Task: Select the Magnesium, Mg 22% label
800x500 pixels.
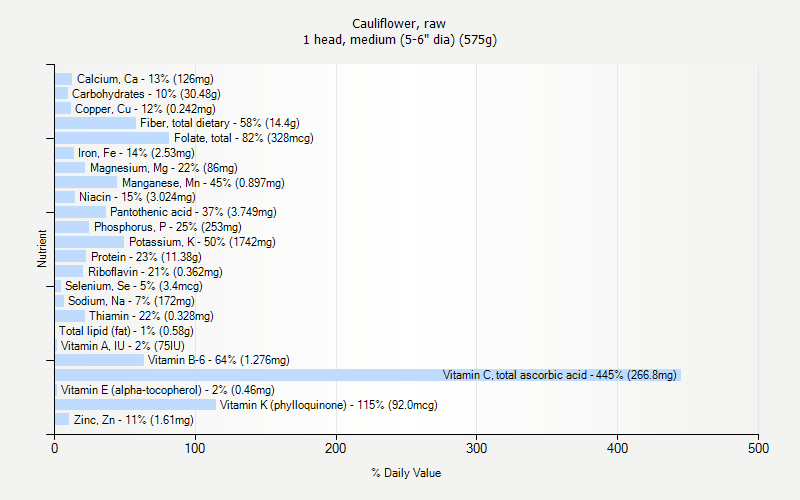Action: tap(164, 168)
